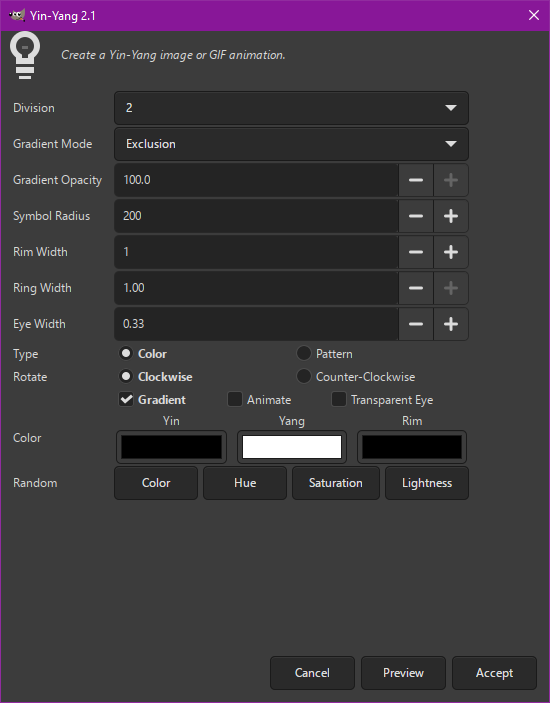Click the Preview button
Image resolution: width=550 pixels, height=703 pixels.
pos(403,673)
